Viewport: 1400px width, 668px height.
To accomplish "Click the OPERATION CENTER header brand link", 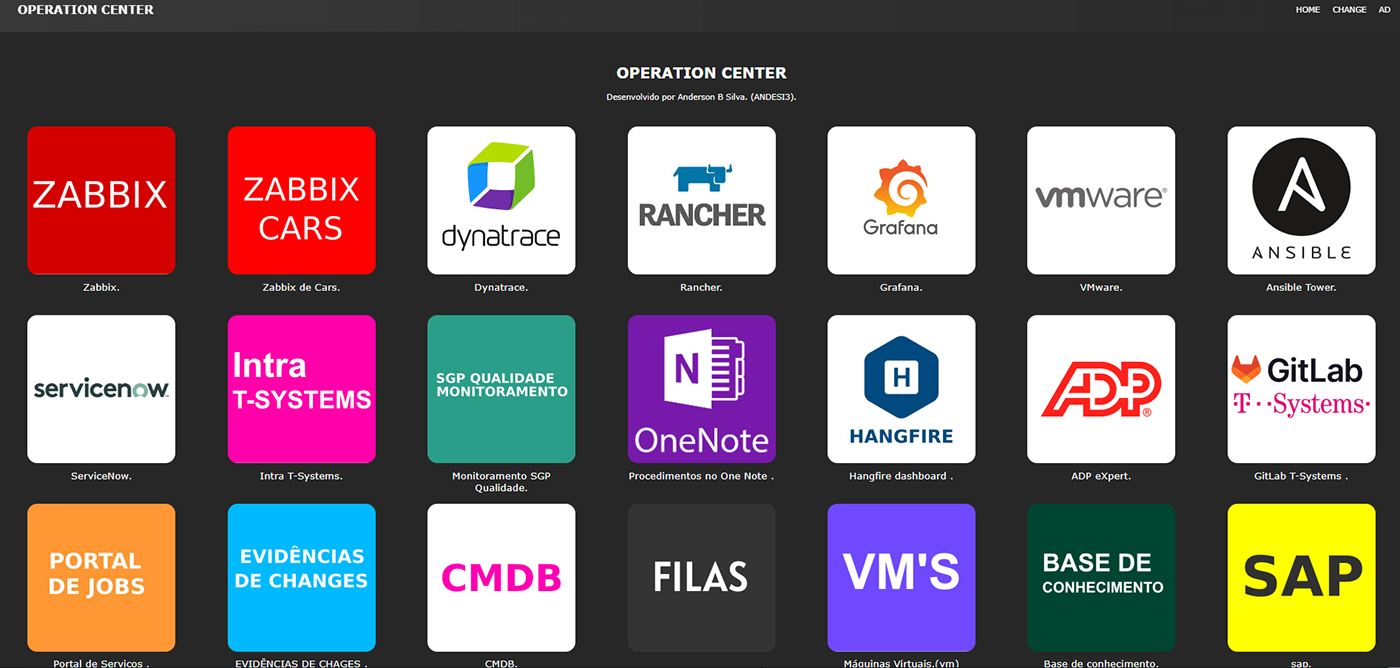I will 86,10.
